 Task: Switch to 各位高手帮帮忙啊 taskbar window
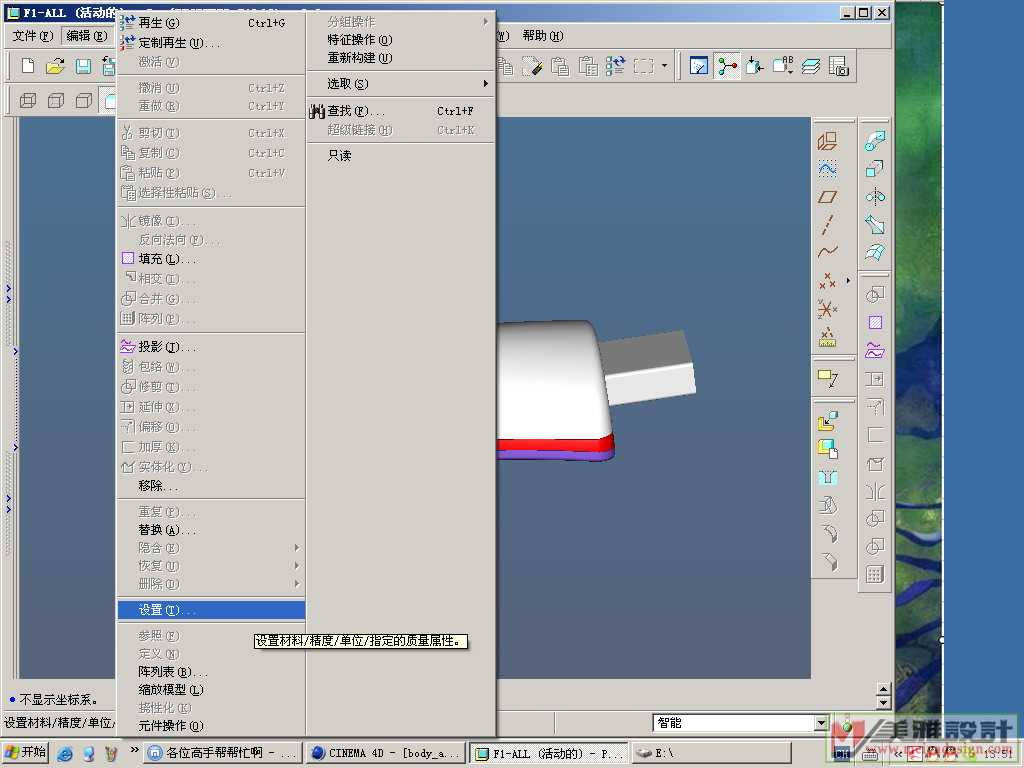(223, 753)
